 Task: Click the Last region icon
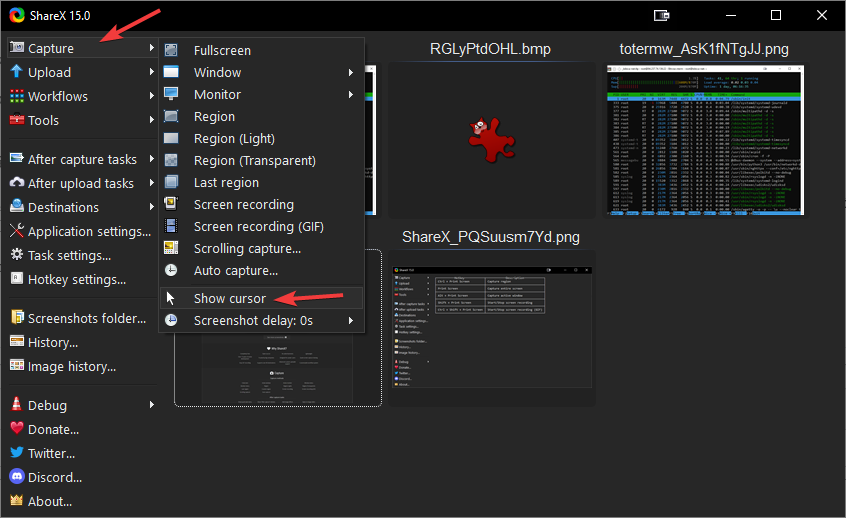pyautogui.click(x=171, y=182)
